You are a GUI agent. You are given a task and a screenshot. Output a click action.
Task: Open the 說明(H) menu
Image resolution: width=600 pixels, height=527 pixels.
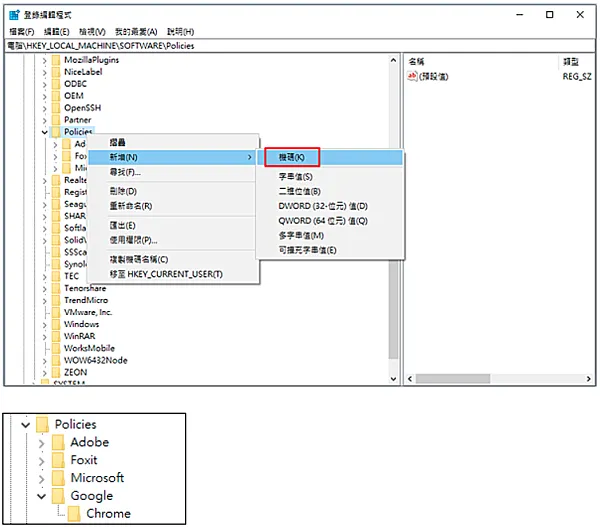[180, 32]
